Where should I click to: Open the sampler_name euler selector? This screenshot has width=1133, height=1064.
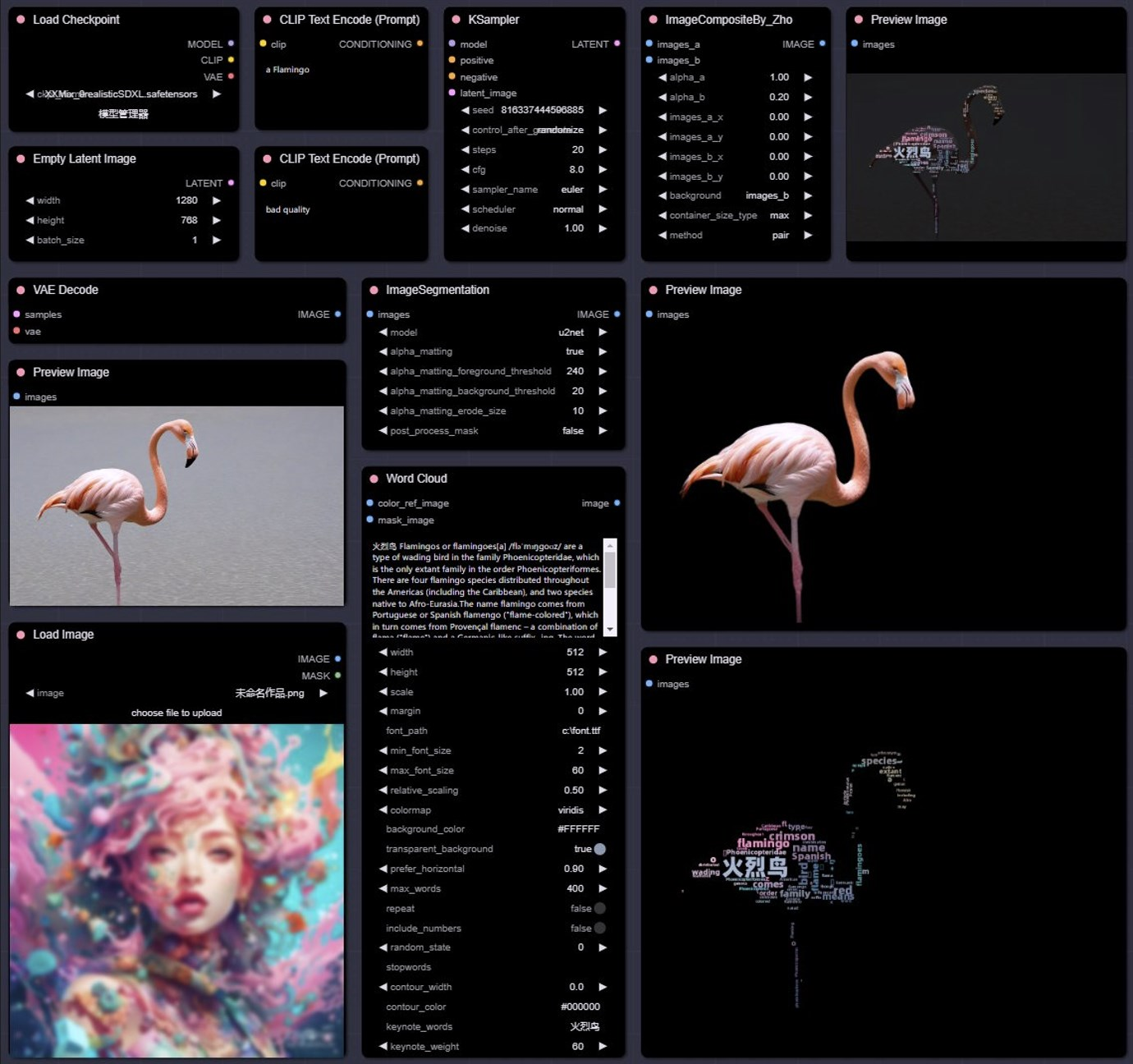[534, 190]
